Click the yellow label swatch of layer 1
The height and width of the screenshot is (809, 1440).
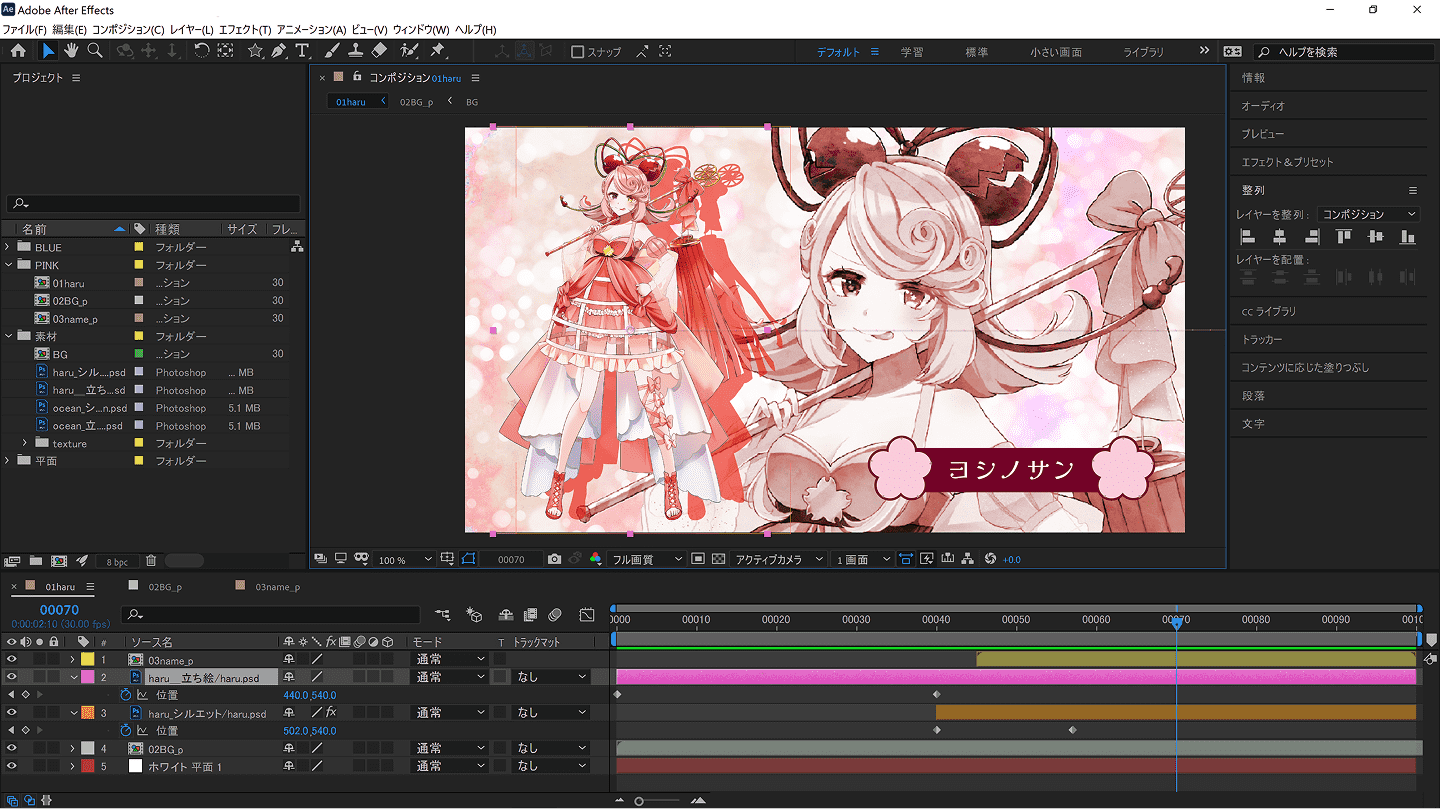[87, 659]
